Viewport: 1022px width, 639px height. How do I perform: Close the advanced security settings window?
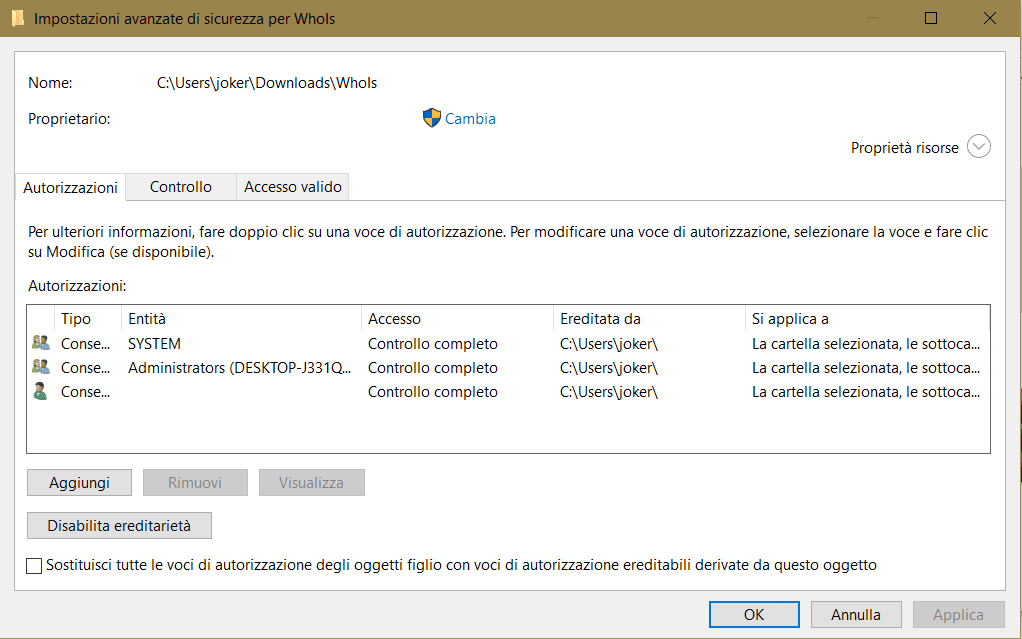[990, 18]
